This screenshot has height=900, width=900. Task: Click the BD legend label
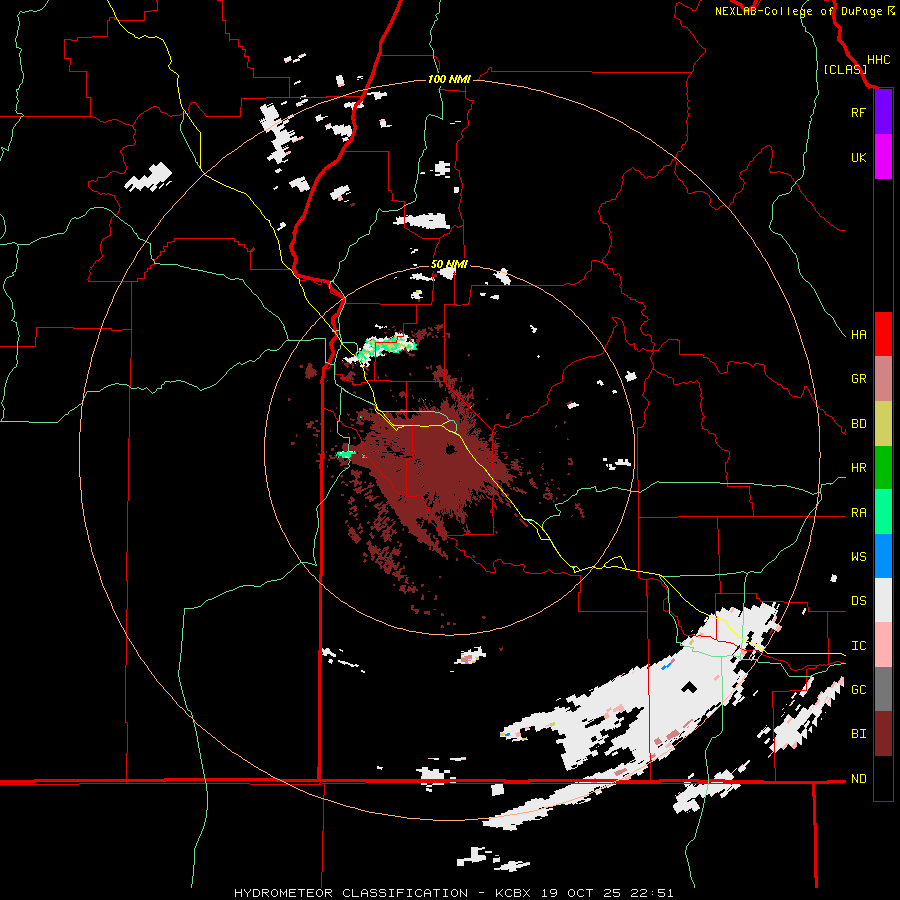point(858,424)
